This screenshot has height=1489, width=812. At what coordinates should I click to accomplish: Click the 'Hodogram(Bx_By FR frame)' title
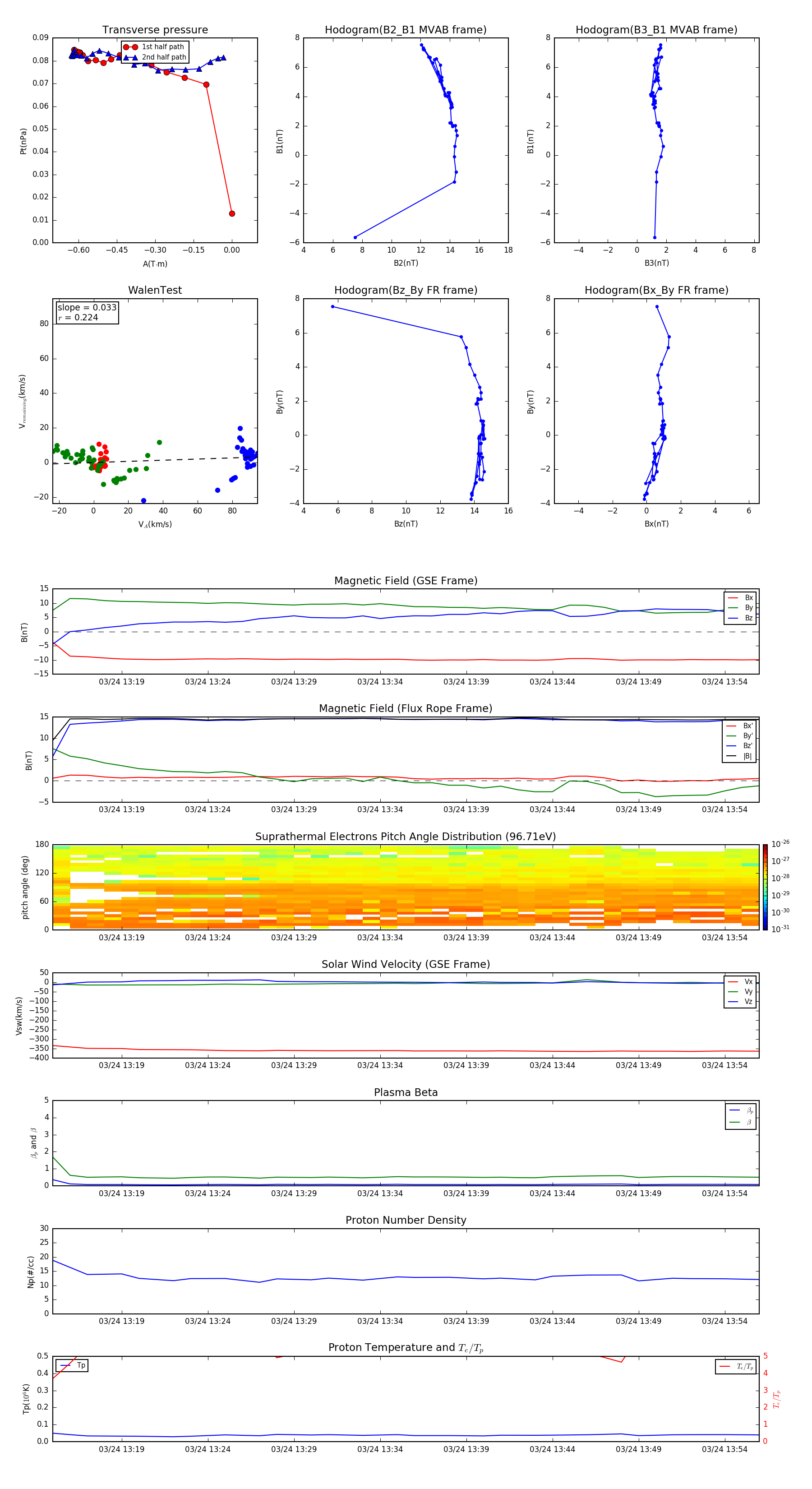pos(656,290)
